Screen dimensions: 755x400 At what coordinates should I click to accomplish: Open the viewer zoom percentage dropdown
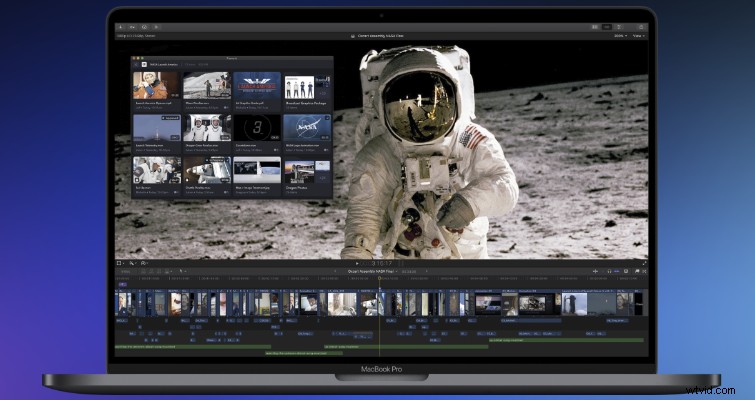coord(620,36)
